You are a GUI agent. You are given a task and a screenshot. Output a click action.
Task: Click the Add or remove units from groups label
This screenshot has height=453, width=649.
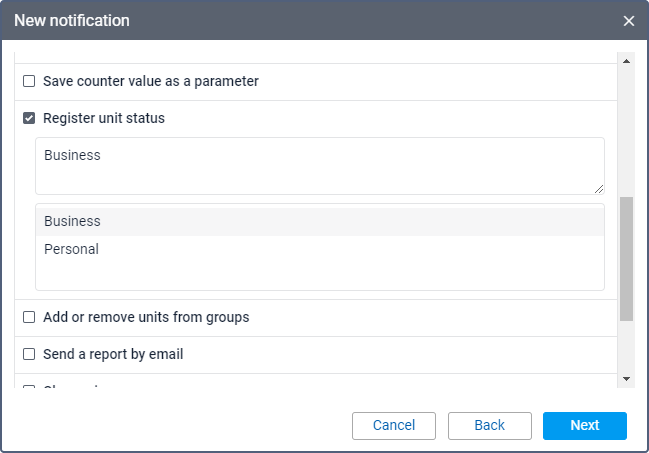point(146,317)
